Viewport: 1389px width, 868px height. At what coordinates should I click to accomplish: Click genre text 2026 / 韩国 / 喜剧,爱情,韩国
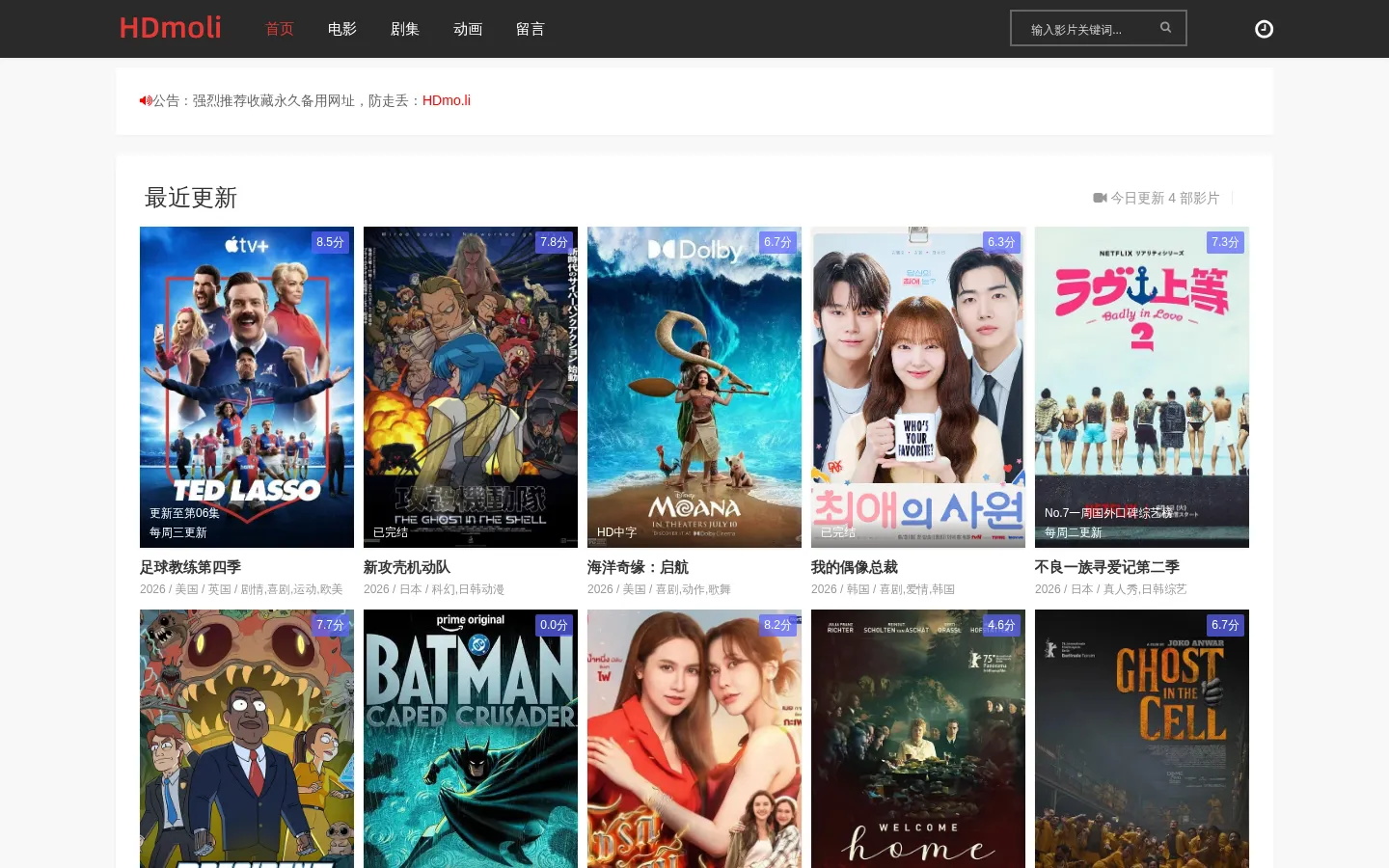[883, 589]
